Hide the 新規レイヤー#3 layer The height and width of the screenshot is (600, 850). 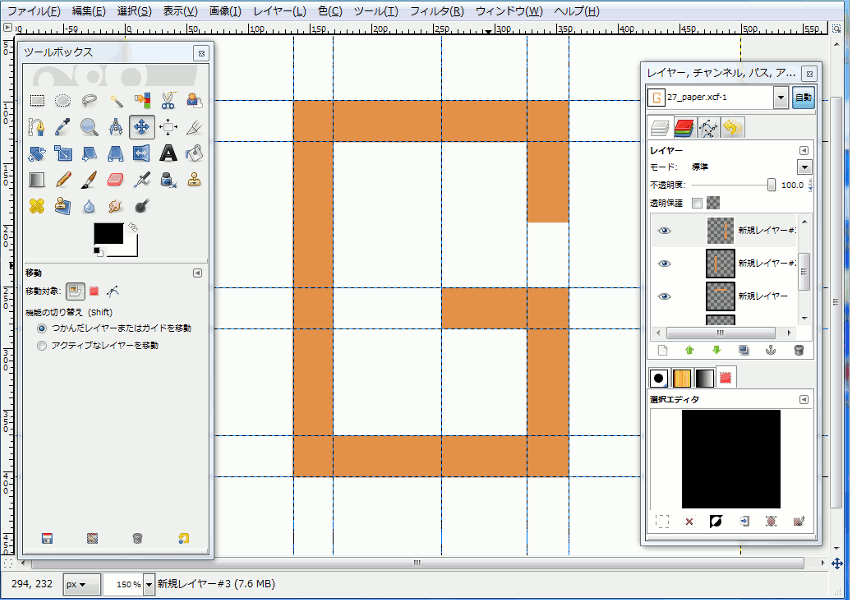[x=663, y=228]
